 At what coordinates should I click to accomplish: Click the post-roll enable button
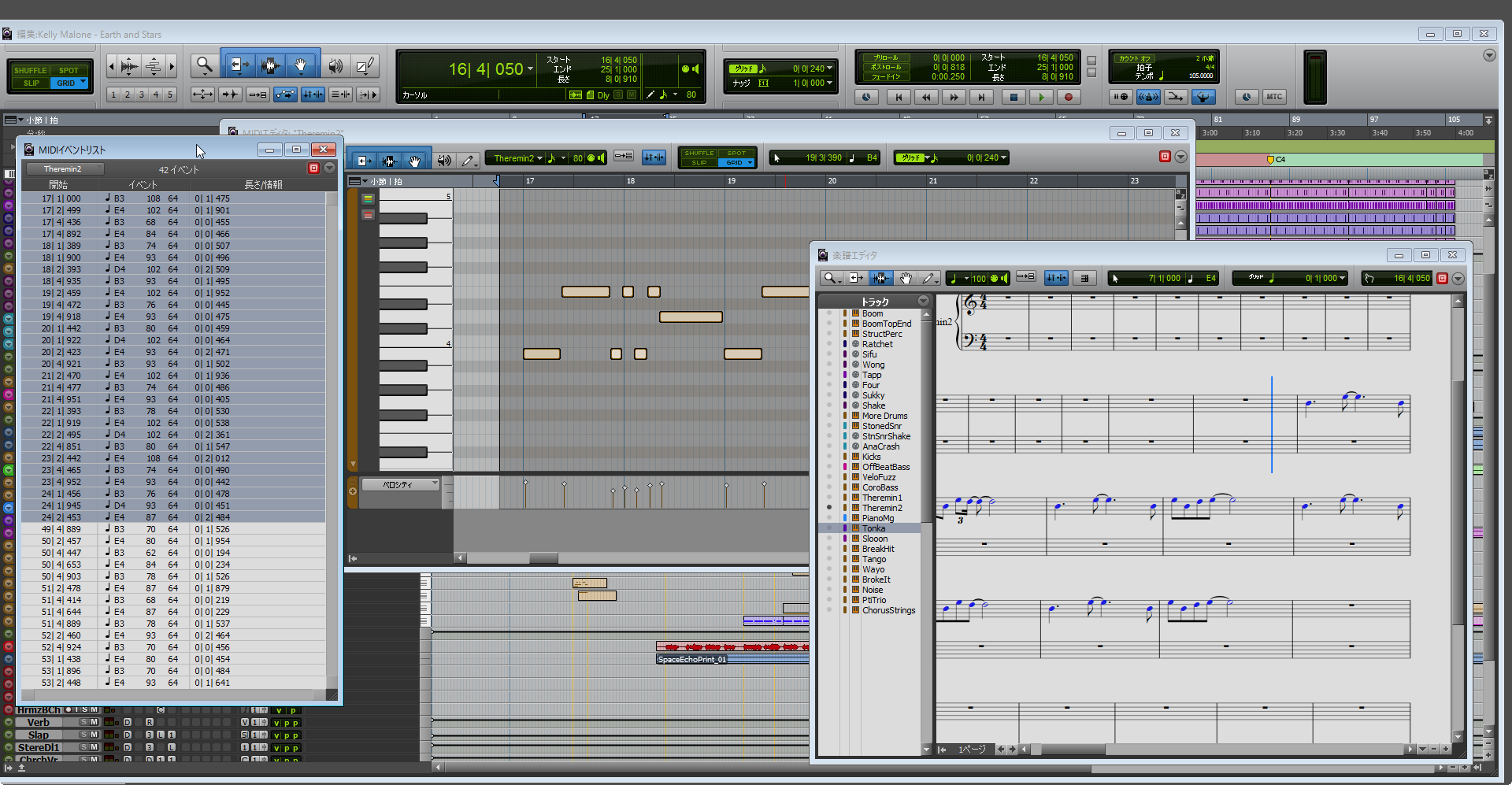[x=886, y=67]
